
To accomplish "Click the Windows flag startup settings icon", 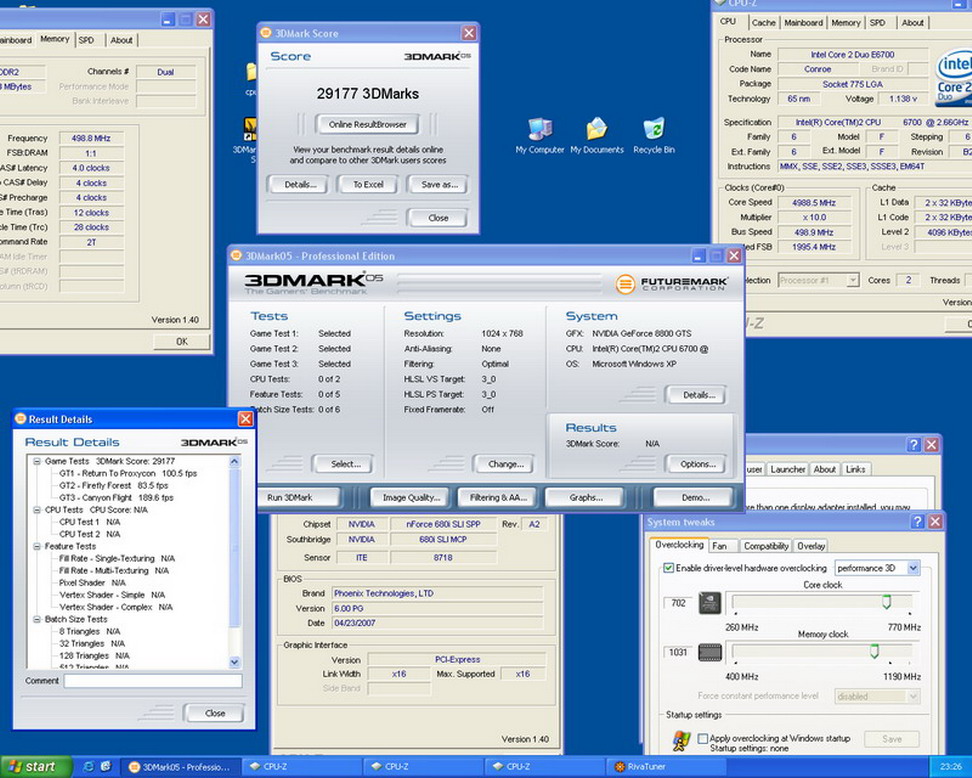I will click(x=681, y=740).
